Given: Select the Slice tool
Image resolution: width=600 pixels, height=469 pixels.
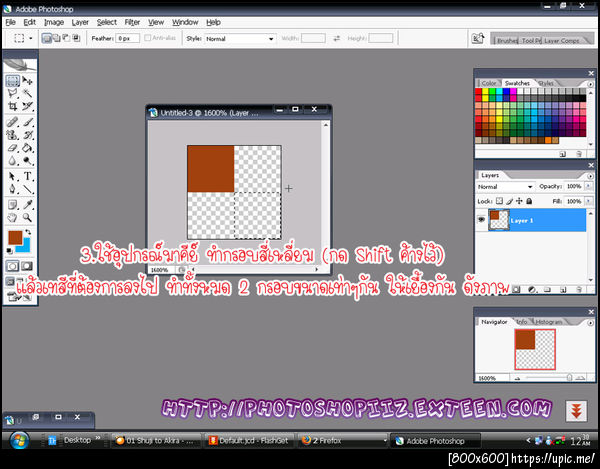Looking at the screenshot, I should coord(27,106).
